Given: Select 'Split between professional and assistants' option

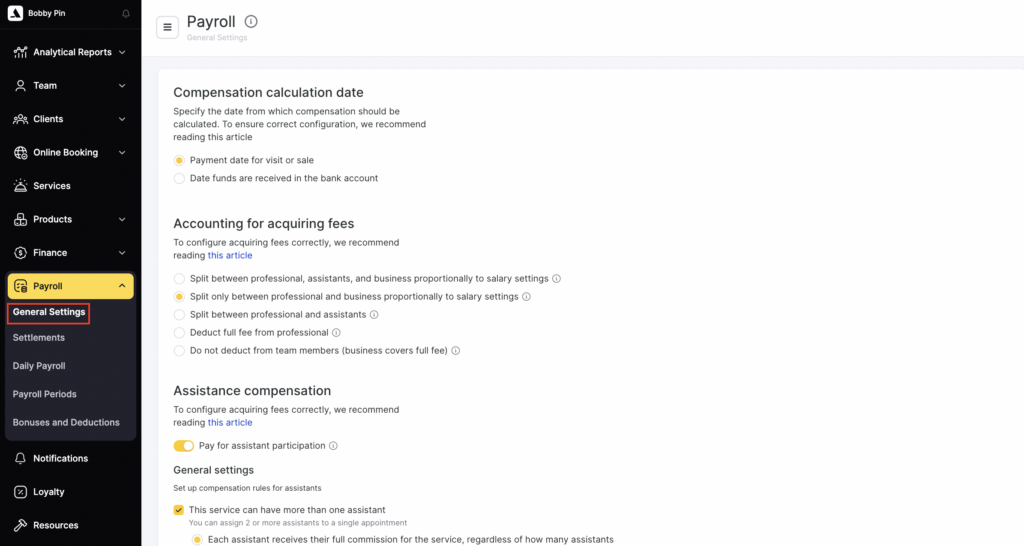Looking at the screenshot, I should (180, 315).
